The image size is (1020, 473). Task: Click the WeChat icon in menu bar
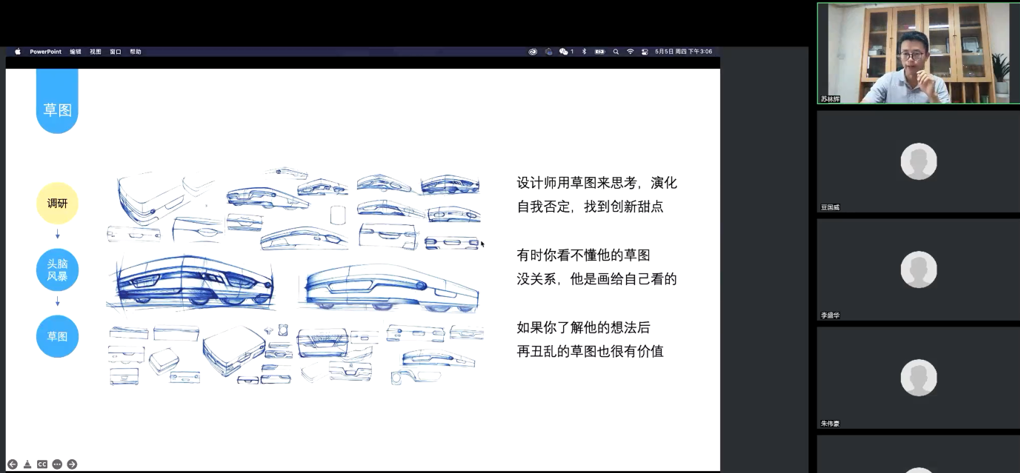564,52
